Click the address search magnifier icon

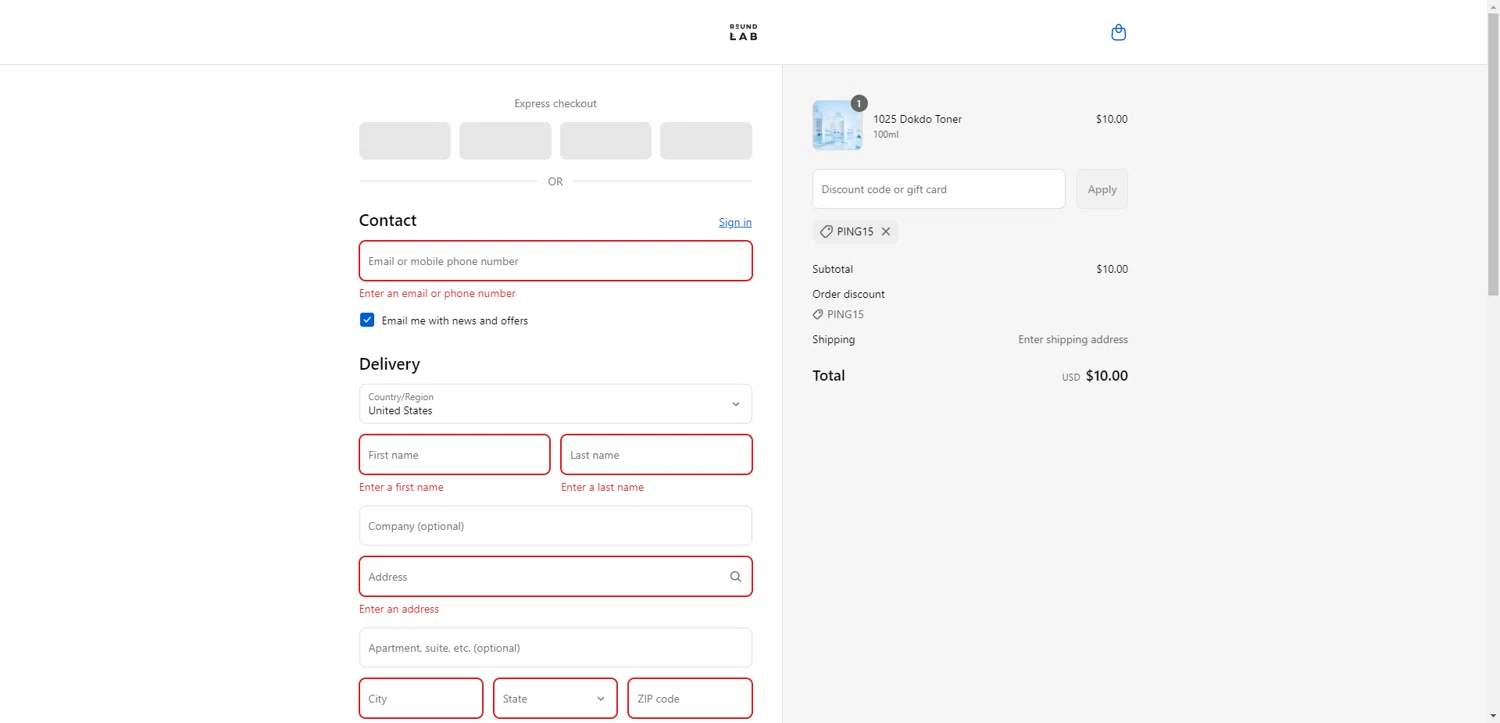click(736, 577)
